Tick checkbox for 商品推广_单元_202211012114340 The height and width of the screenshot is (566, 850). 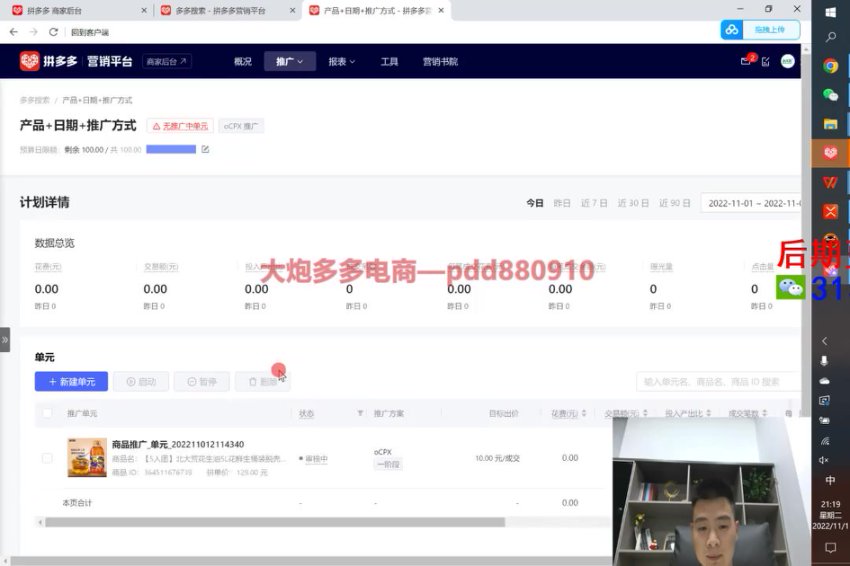pyautogui.click(x=47, y=458)
